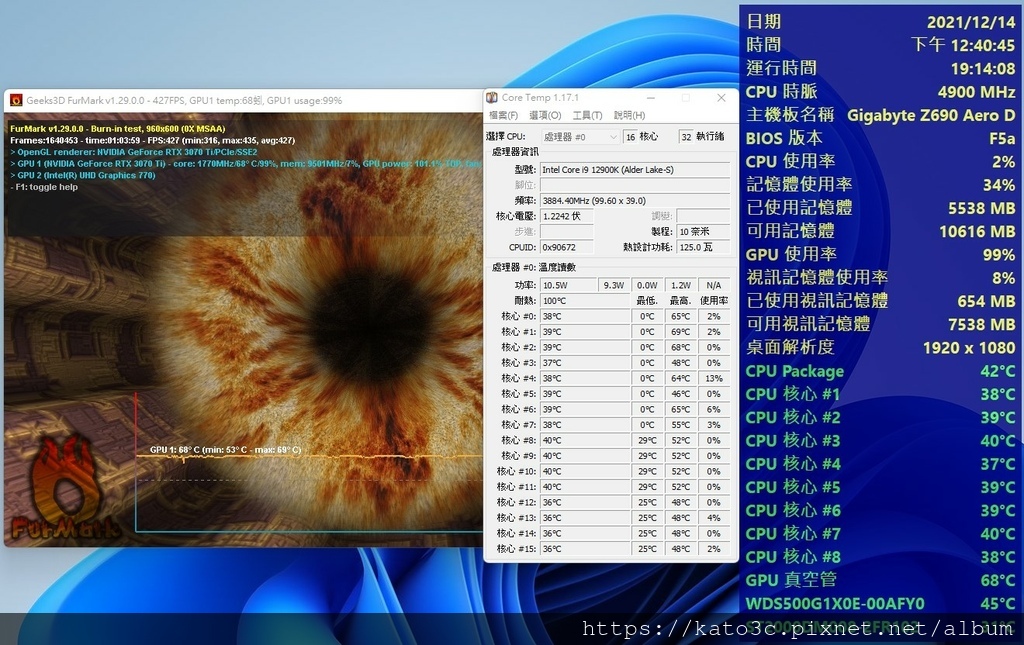The width and height of the screenshot is (1024, 645).
Task: Click the 核心 #4 usage value 13%
Action: click(x=714, y=379)
